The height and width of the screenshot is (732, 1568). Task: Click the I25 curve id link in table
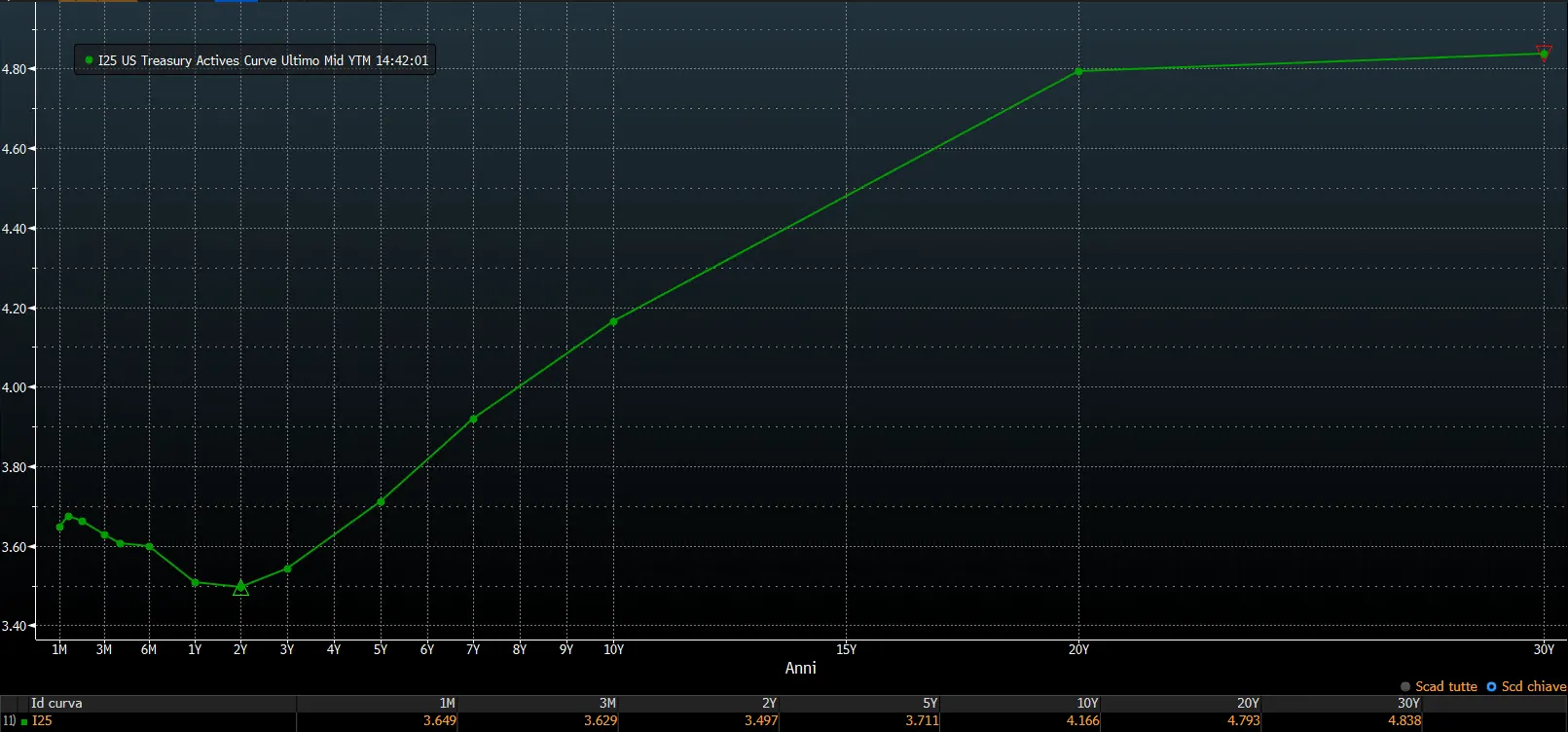click(42, 721)
